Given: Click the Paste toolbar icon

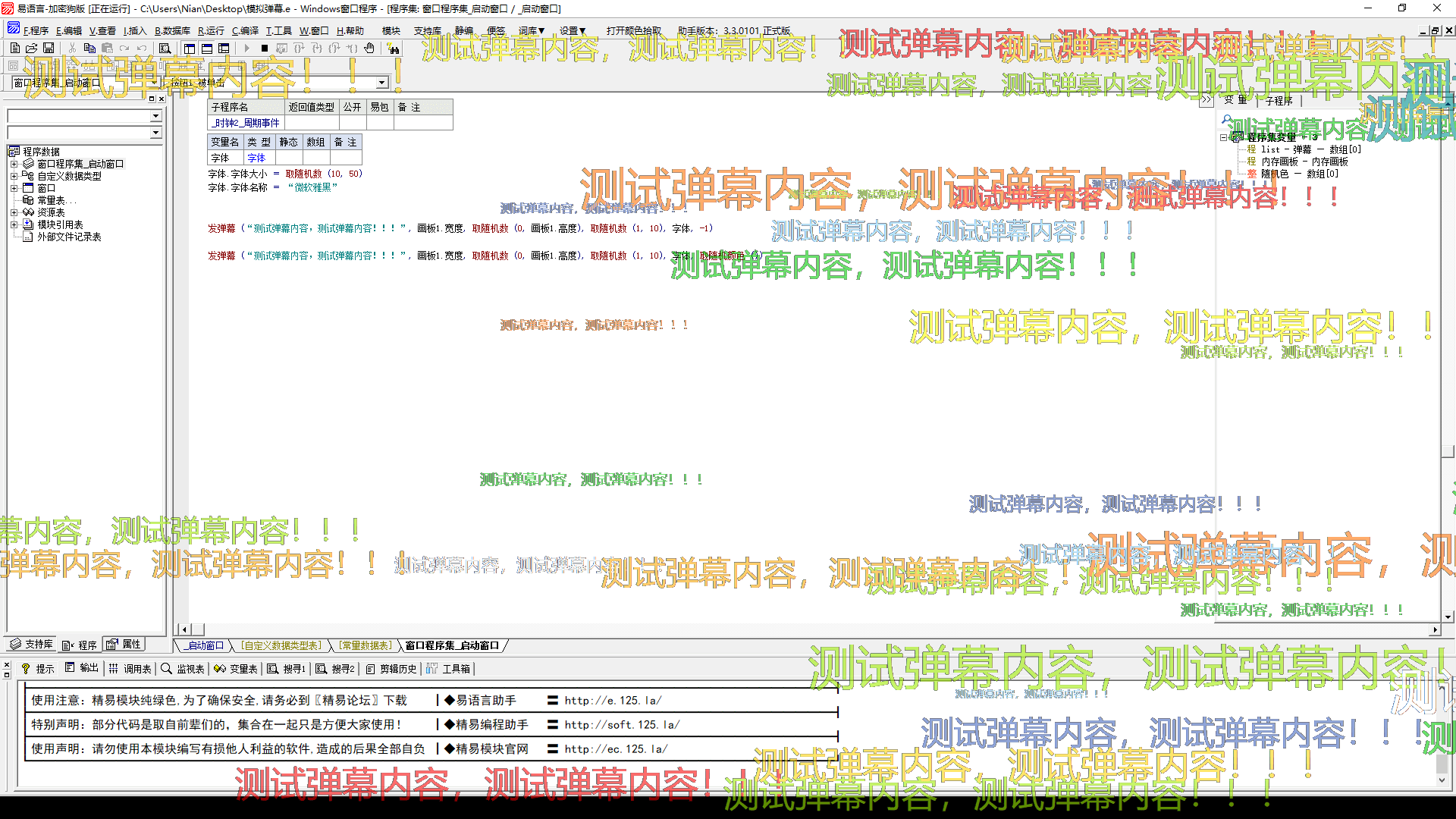Looking at the screenshot, I should point(107,48).
